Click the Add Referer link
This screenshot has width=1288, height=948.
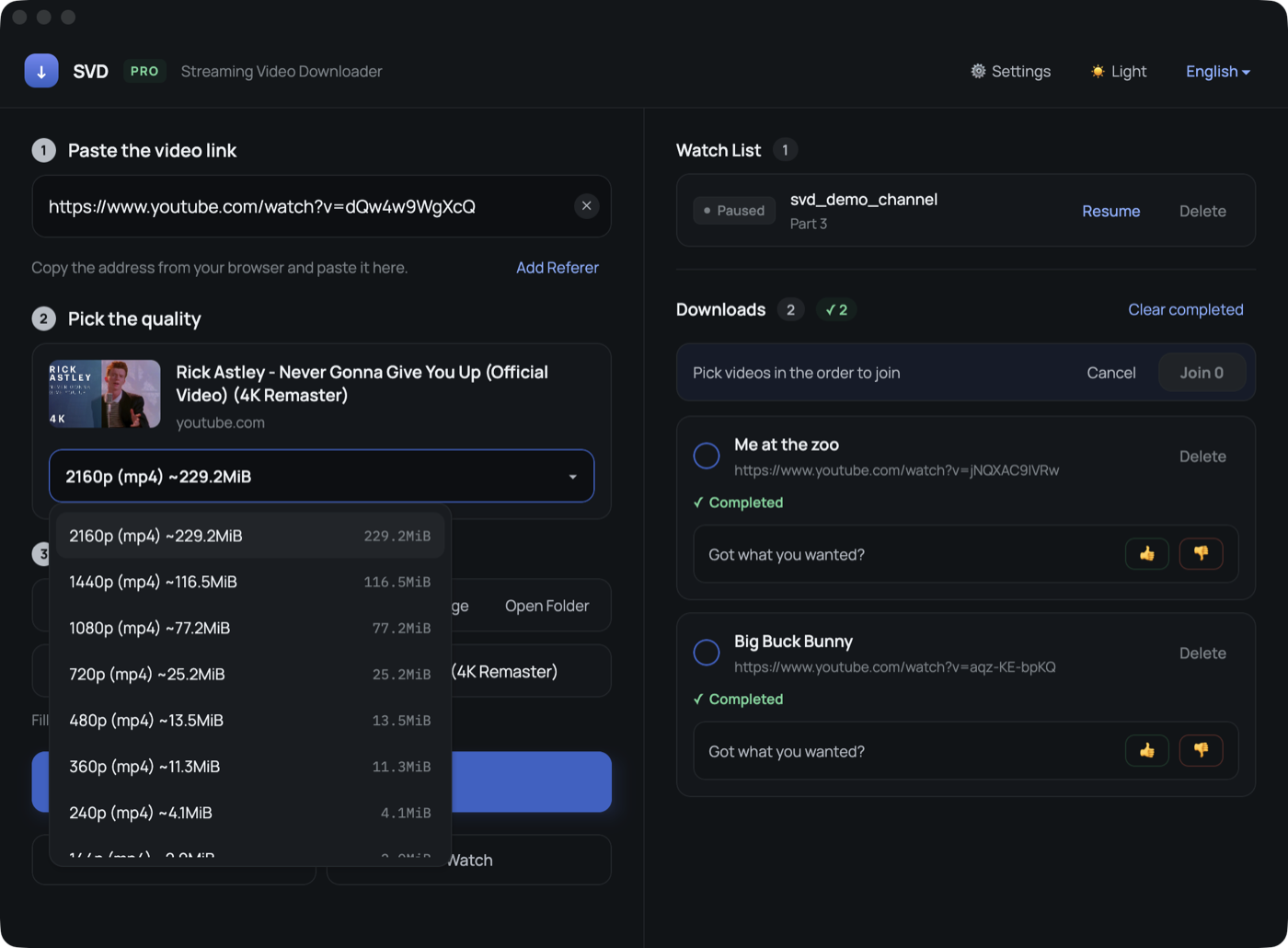558,268
